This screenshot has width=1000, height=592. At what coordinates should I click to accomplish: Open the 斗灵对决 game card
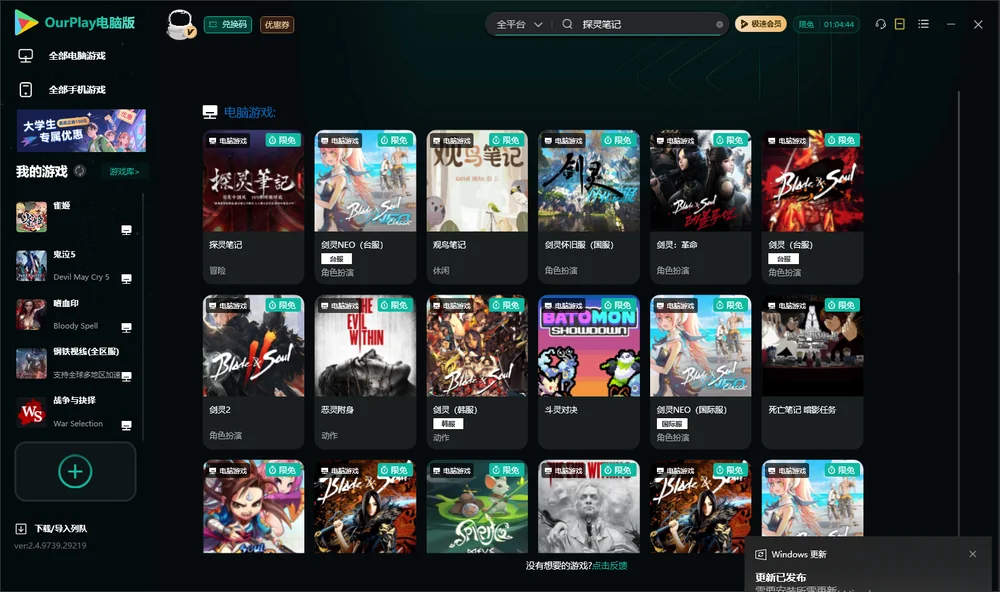point(589,372)
